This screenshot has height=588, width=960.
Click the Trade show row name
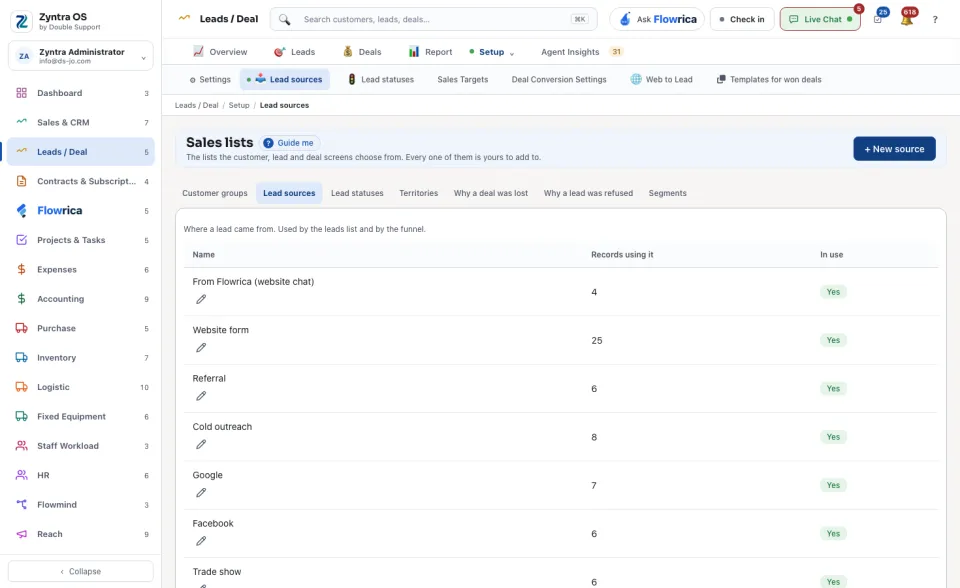pos(217,571)
